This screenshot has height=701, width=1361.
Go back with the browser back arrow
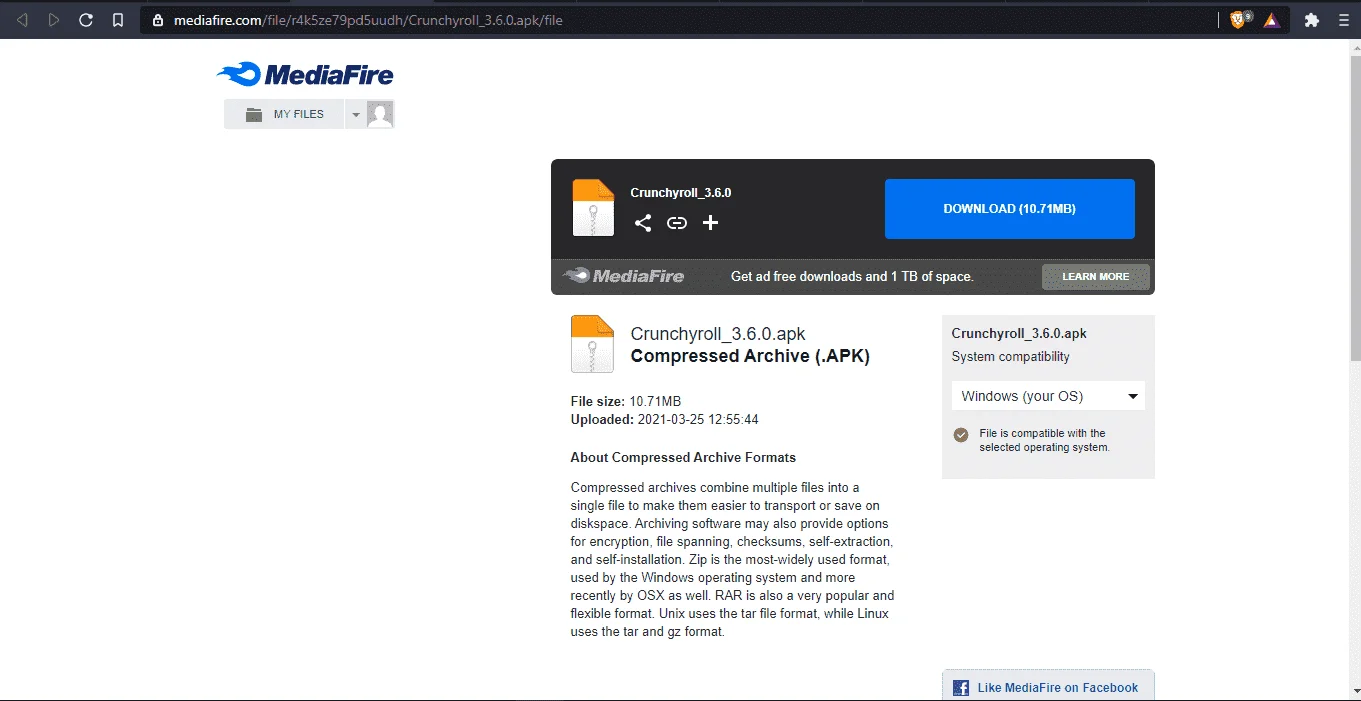click(23, 20)
